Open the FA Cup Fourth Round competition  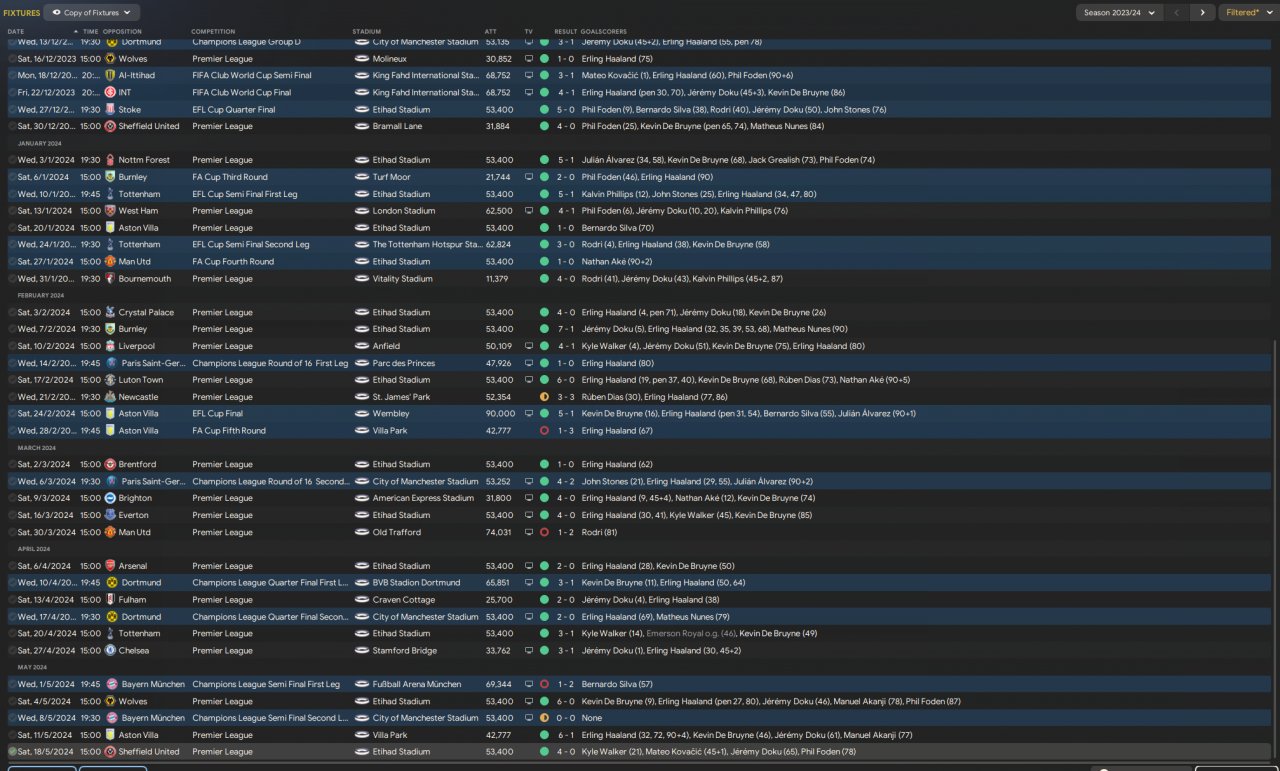(x=233, y=262)
